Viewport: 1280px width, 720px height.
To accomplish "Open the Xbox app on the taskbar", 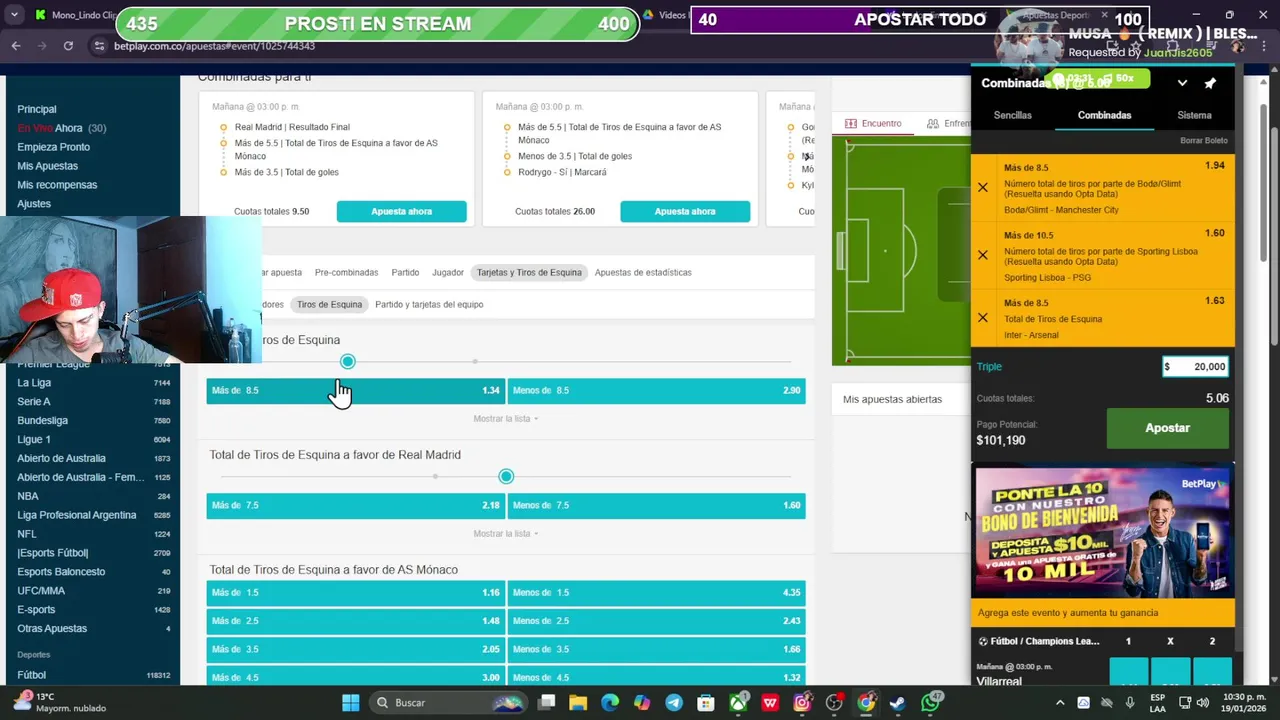I will point(738,702).
